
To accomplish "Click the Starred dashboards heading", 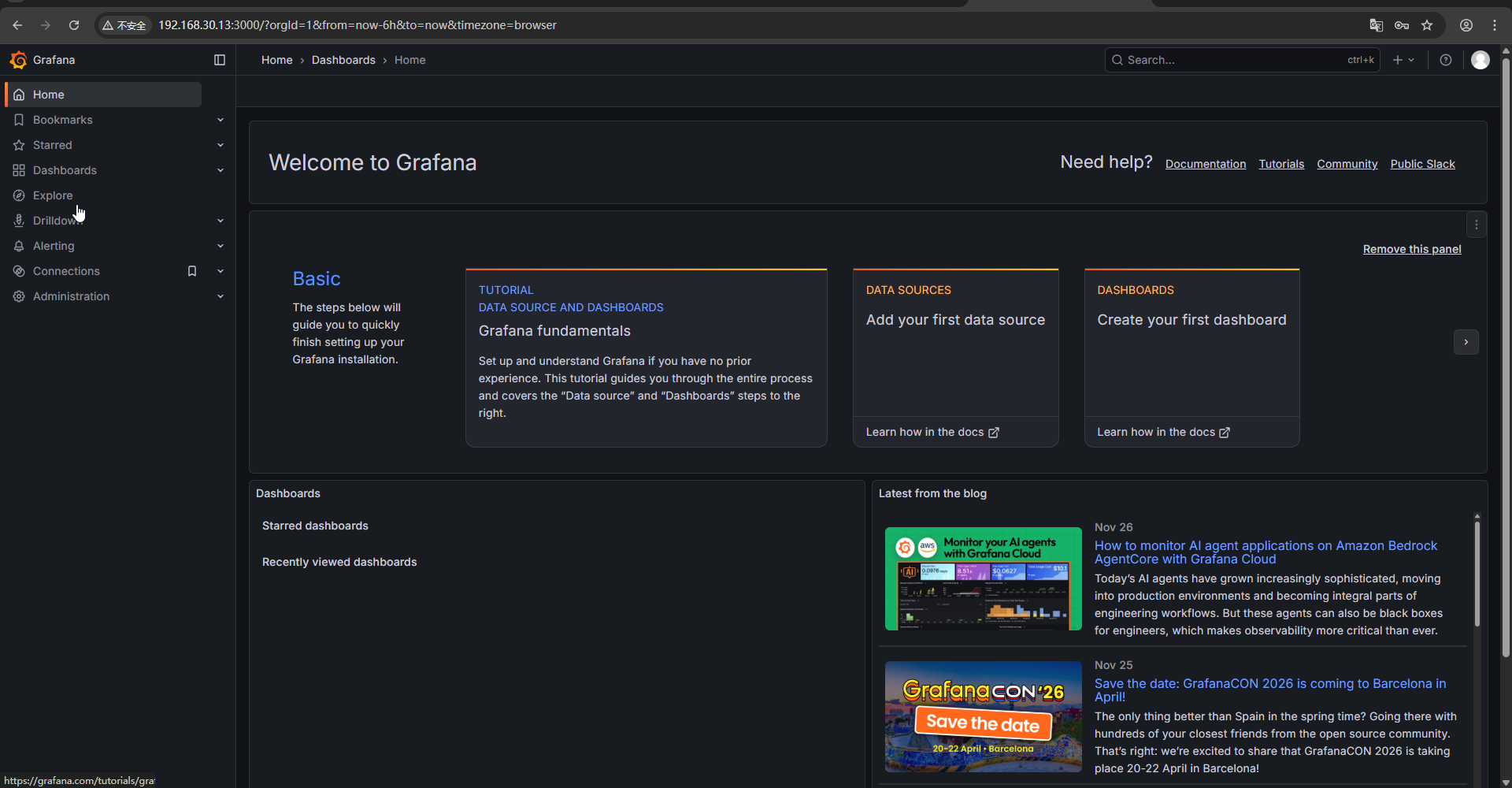I will (315, 526).
